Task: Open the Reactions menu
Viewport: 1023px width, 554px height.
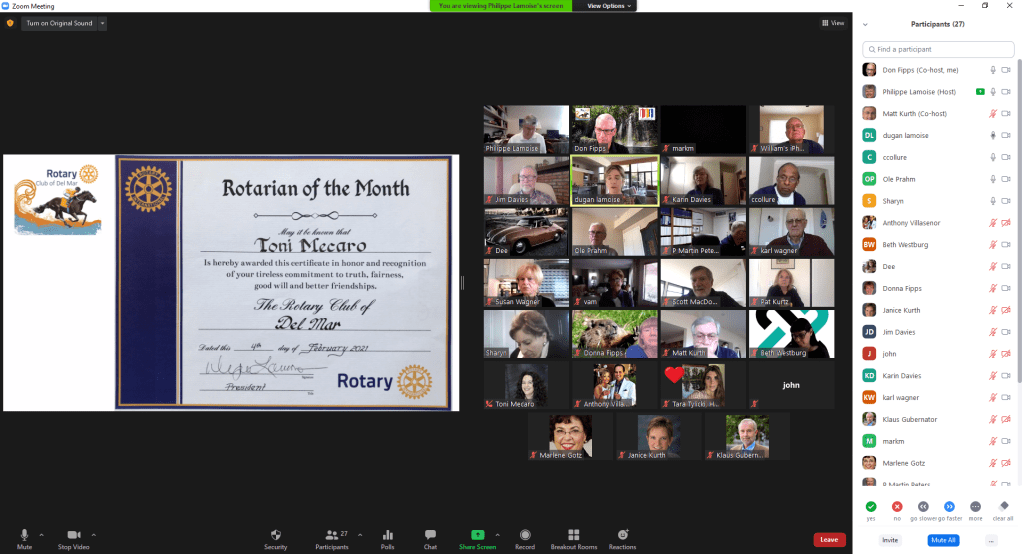Action: (x=622, y=535)
